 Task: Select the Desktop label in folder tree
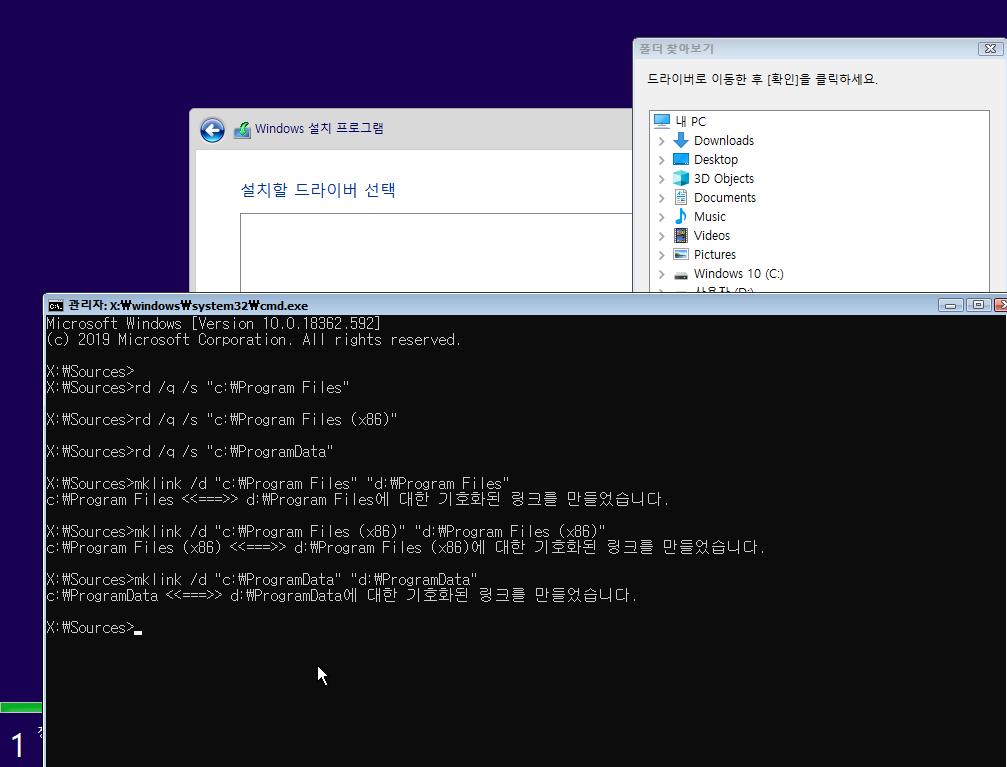pyautogui.click(x=715, y=159)
